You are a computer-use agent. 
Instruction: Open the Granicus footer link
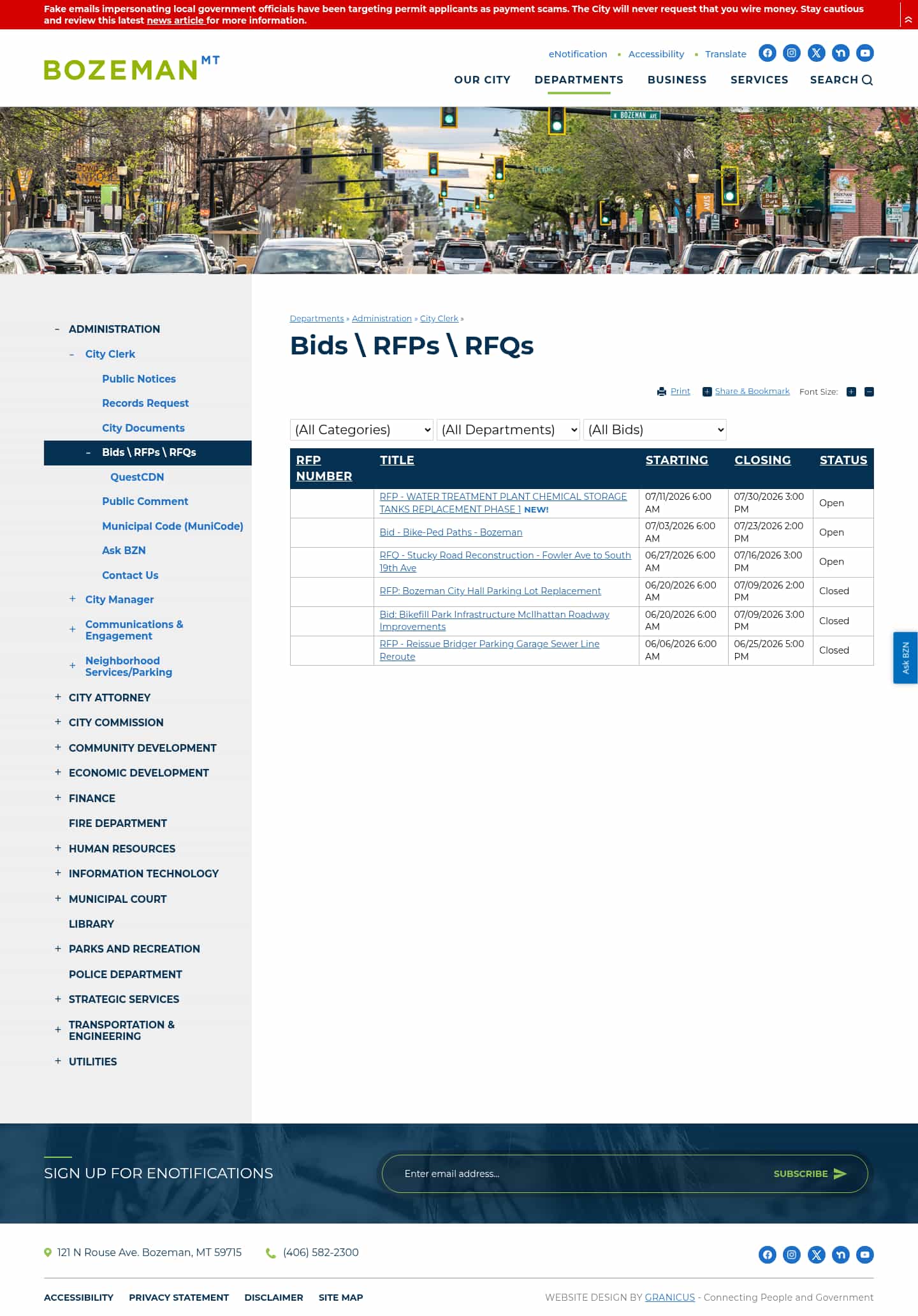(670, 1298)
